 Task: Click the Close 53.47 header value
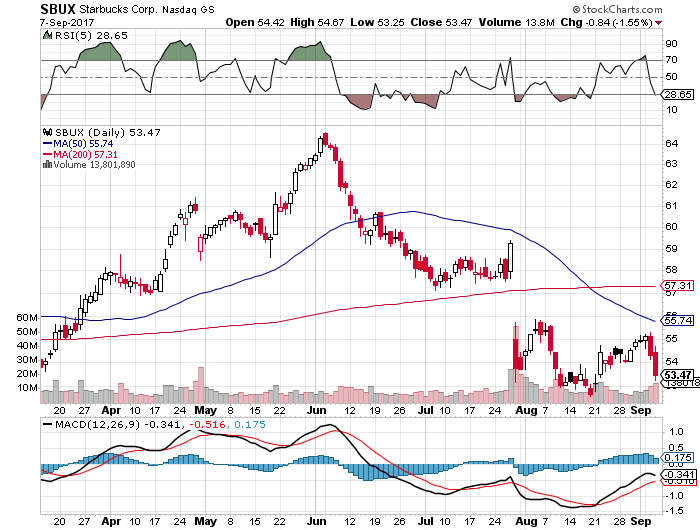[441, 22]
